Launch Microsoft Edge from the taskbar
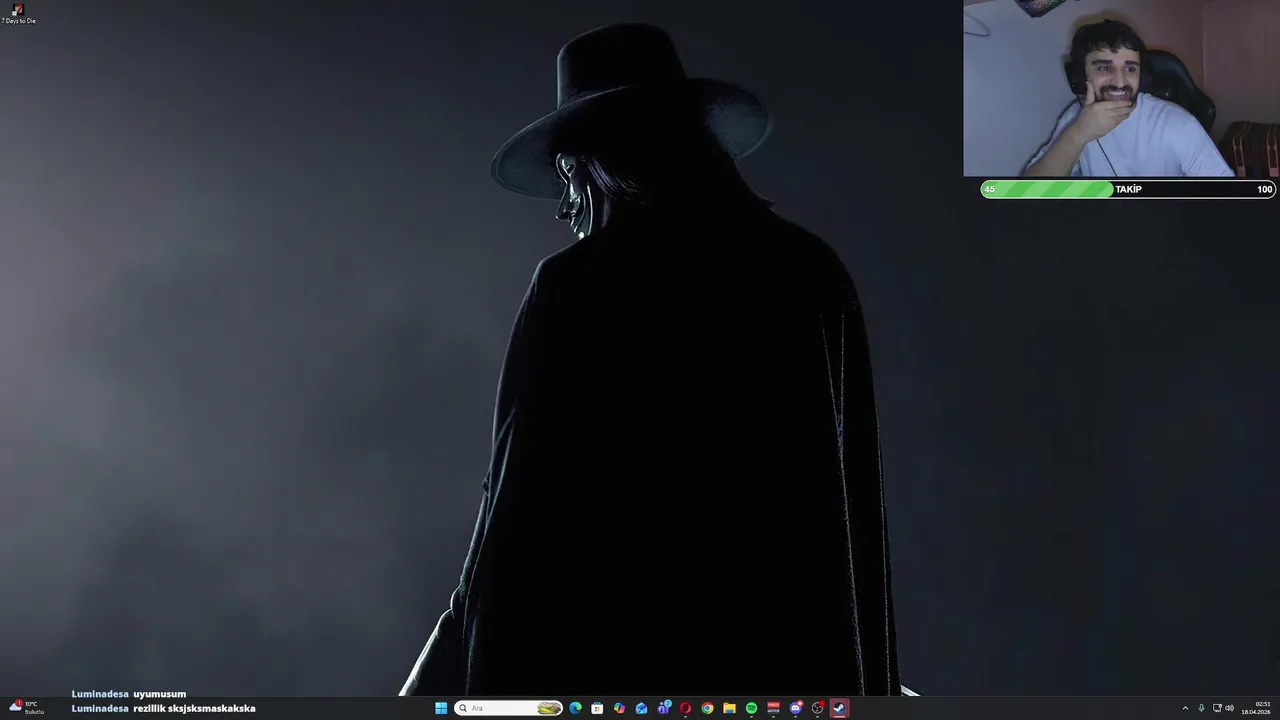 575,708
